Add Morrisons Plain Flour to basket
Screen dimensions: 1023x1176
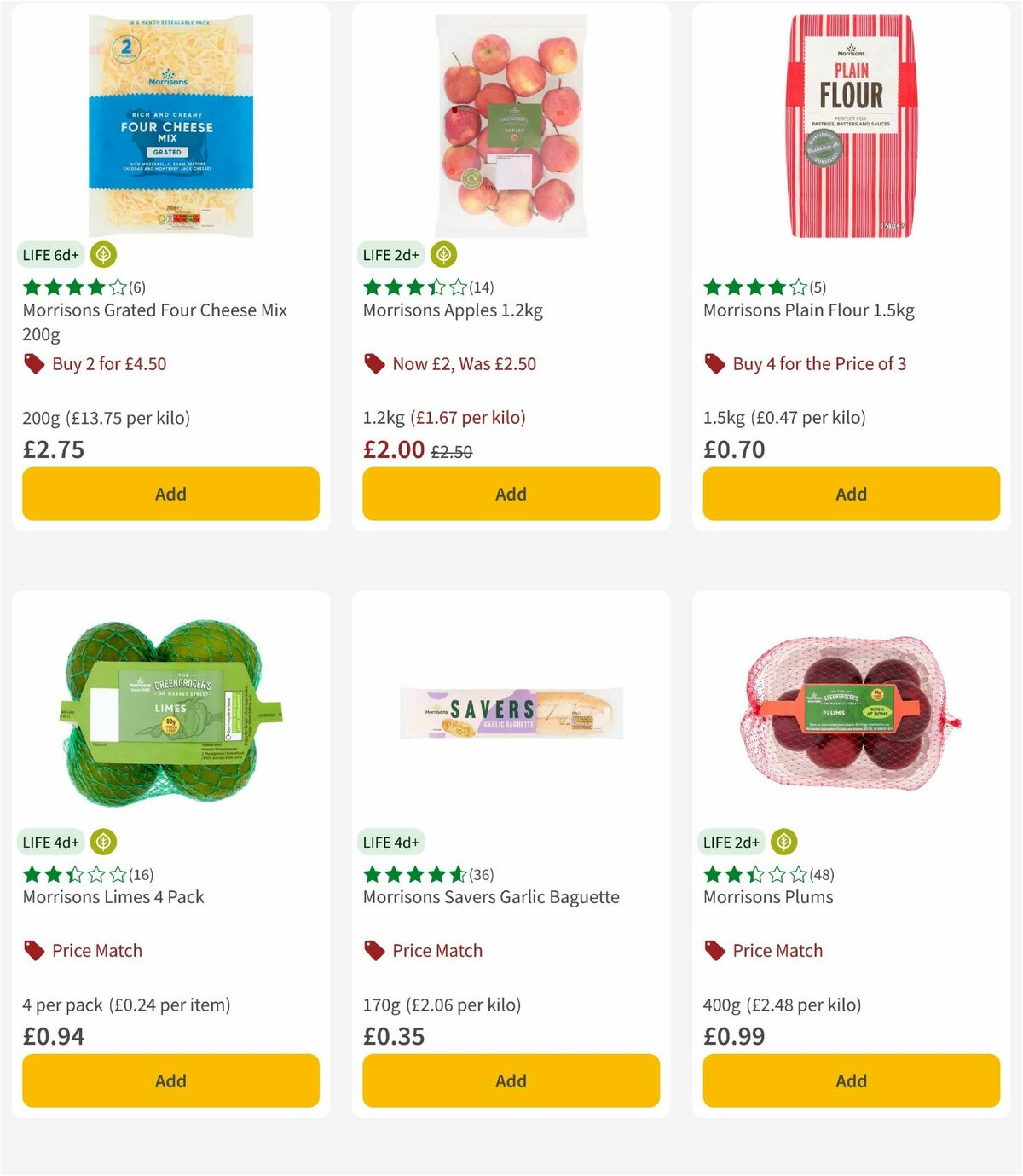pyautogui.click(x=850, y=494)
